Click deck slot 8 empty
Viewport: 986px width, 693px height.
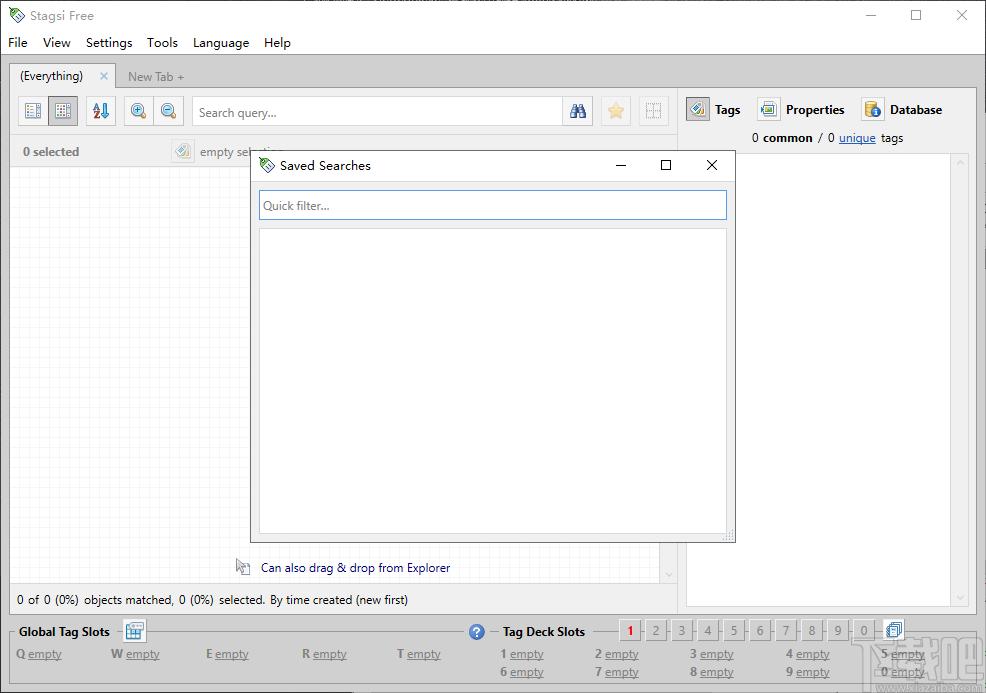[712, 672]
